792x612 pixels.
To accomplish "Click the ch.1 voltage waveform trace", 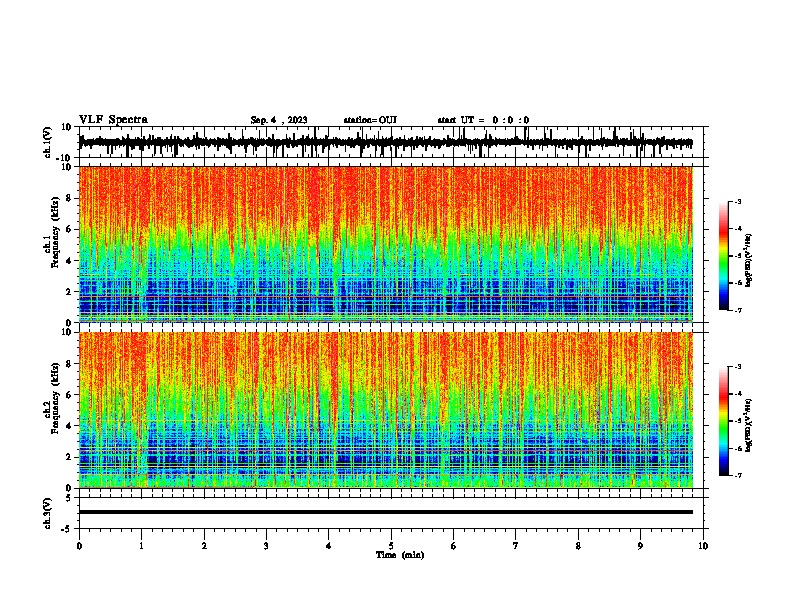I will (385, 142).
